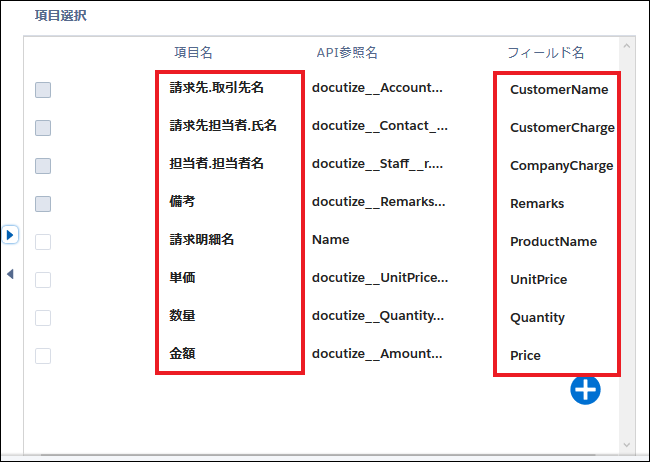Click the docutize__UnitPrice... API name
The width and height of the screenshot is (650, 462).
click(380, 277)
